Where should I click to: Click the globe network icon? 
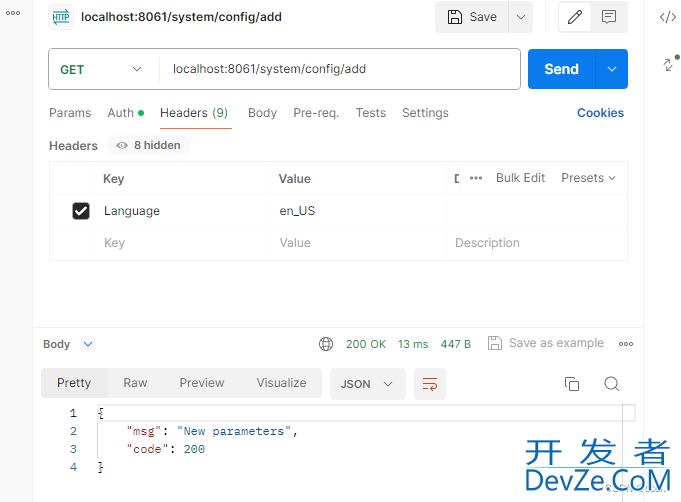(x=326, y=344)
